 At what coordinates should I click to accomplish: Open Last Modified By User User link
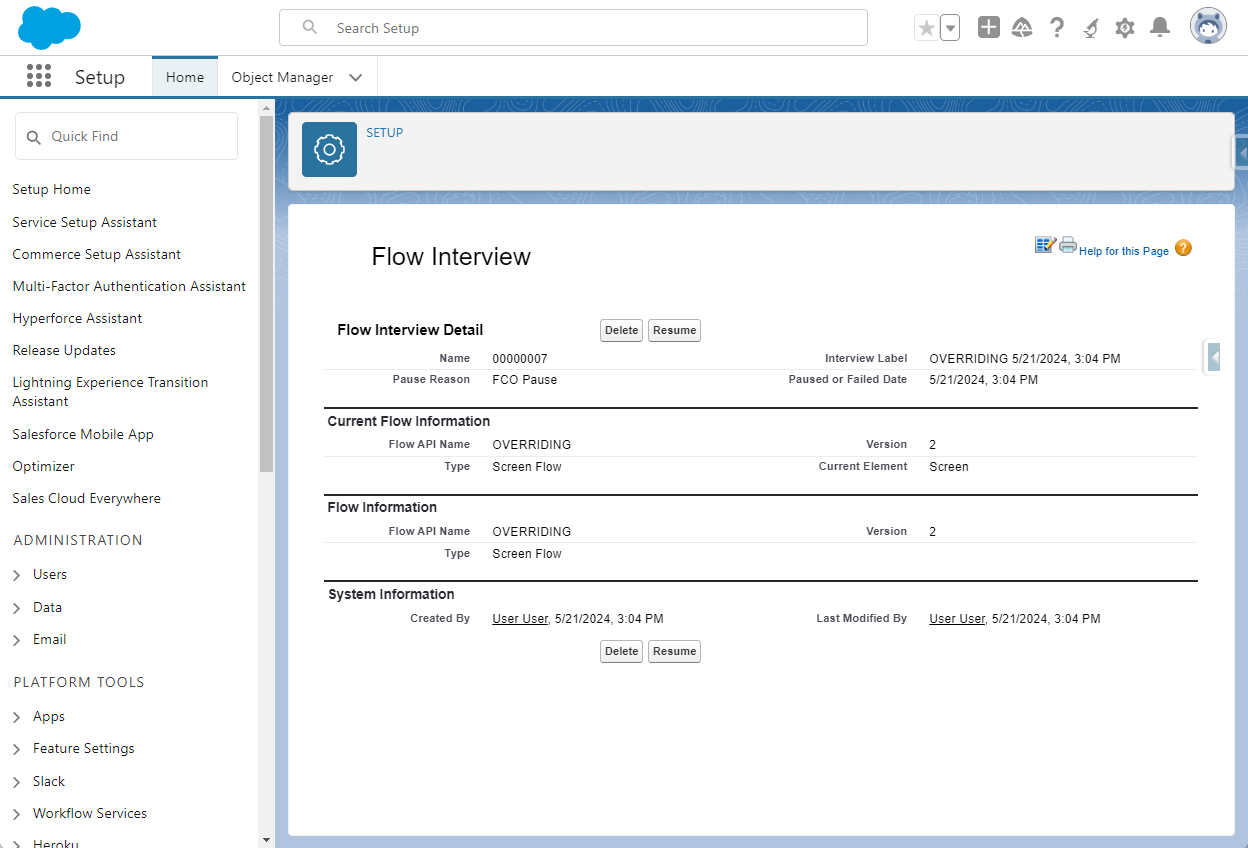coord(957,619)
